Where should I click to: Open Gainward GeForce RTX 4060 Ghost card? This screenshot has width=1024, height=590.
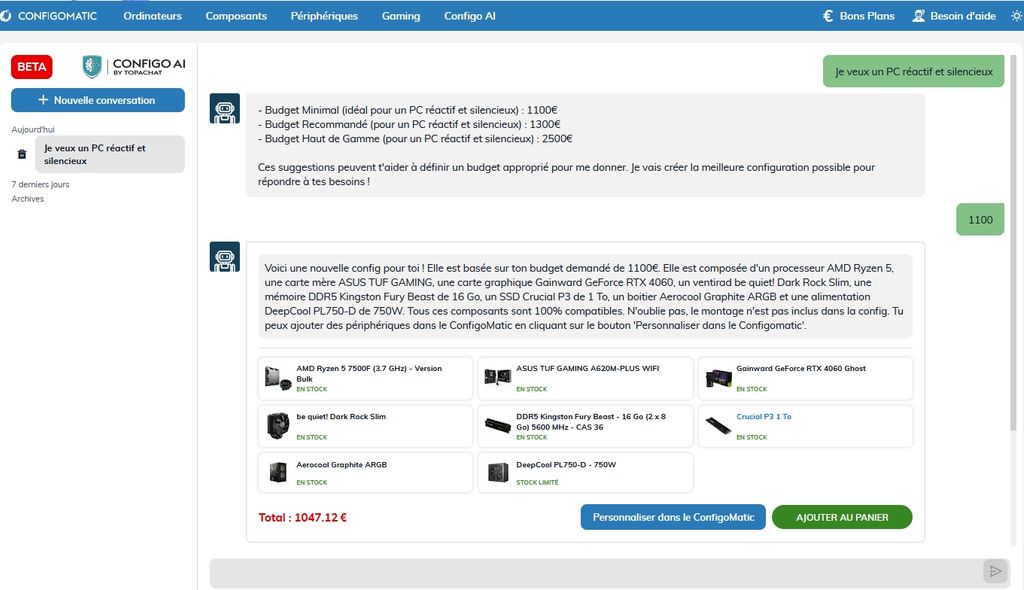[x=805, y=378]
